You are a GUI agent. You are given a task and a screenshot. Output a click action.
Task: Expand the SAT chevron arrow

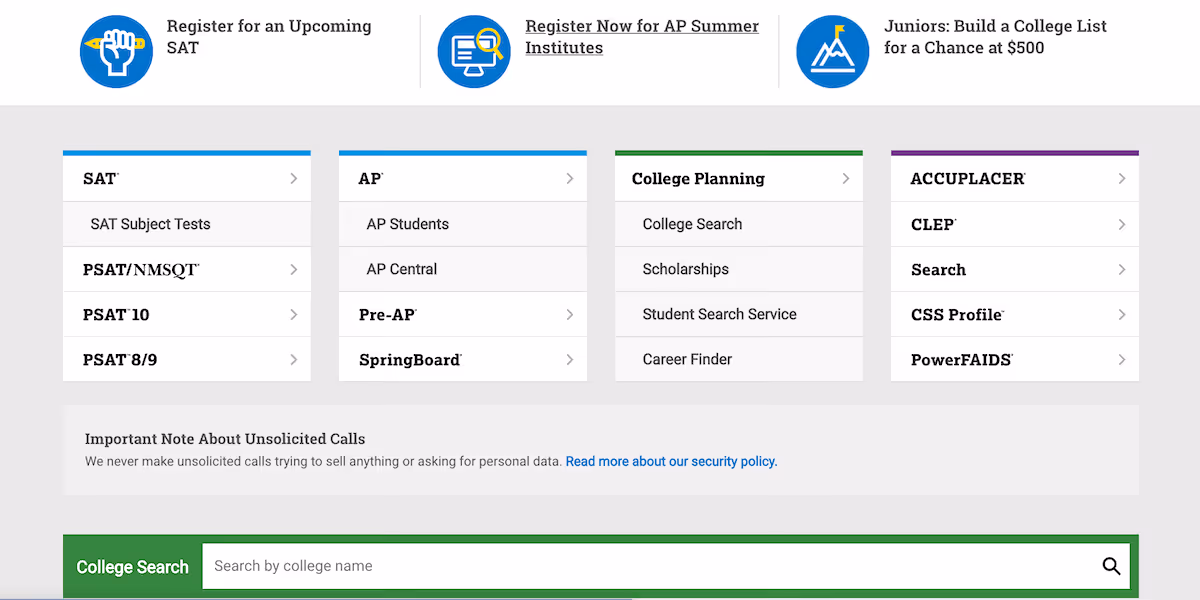tap(293, 179)
